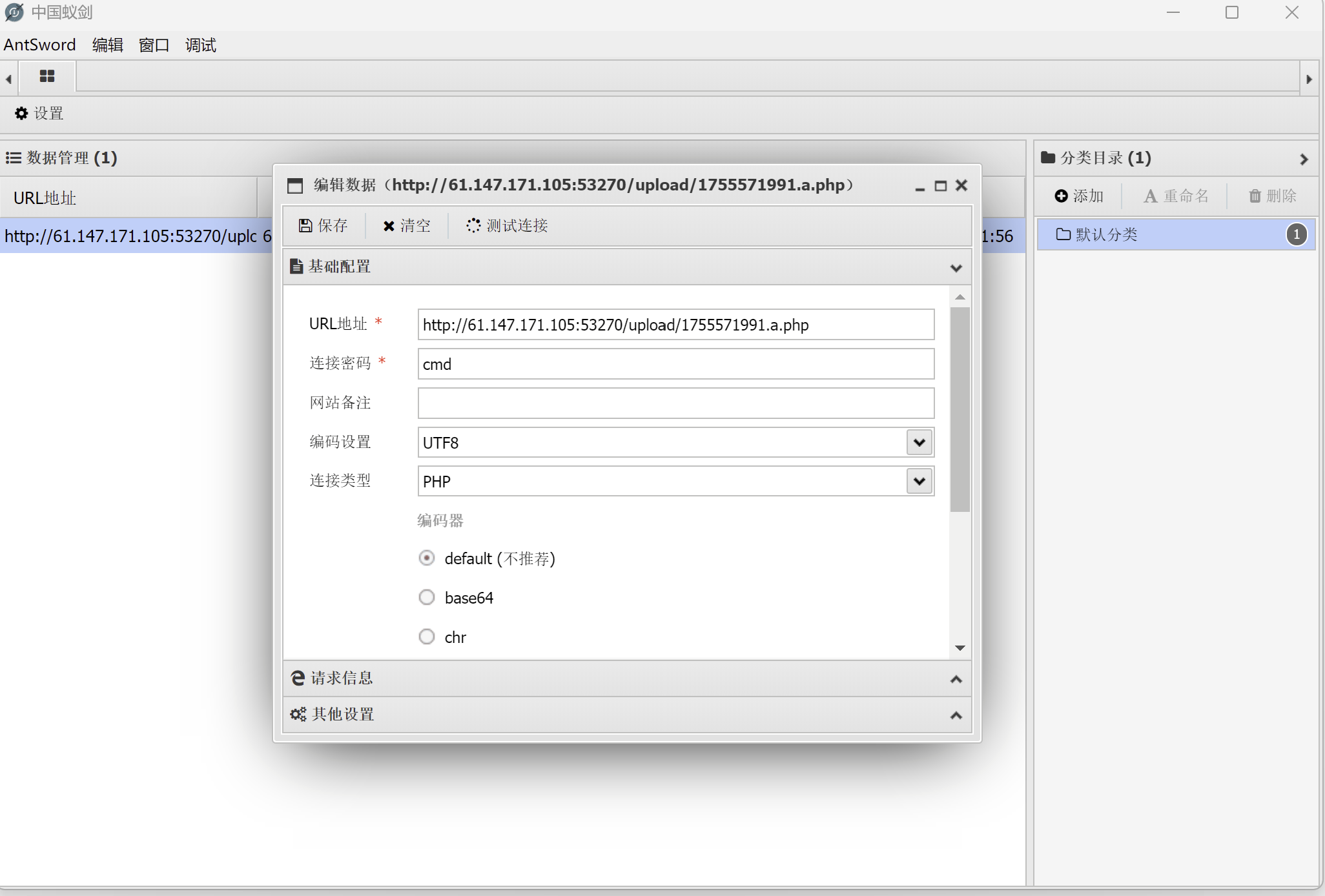Open the 调试 menu
1325x896 pixels.
200,45
